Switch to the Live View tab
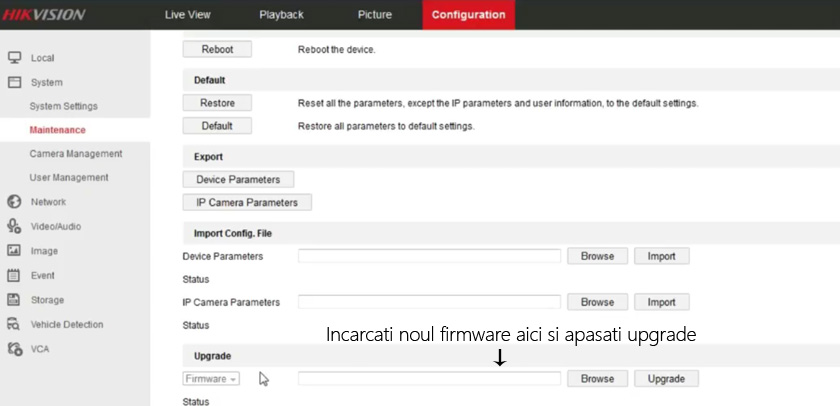 (187, 15)
